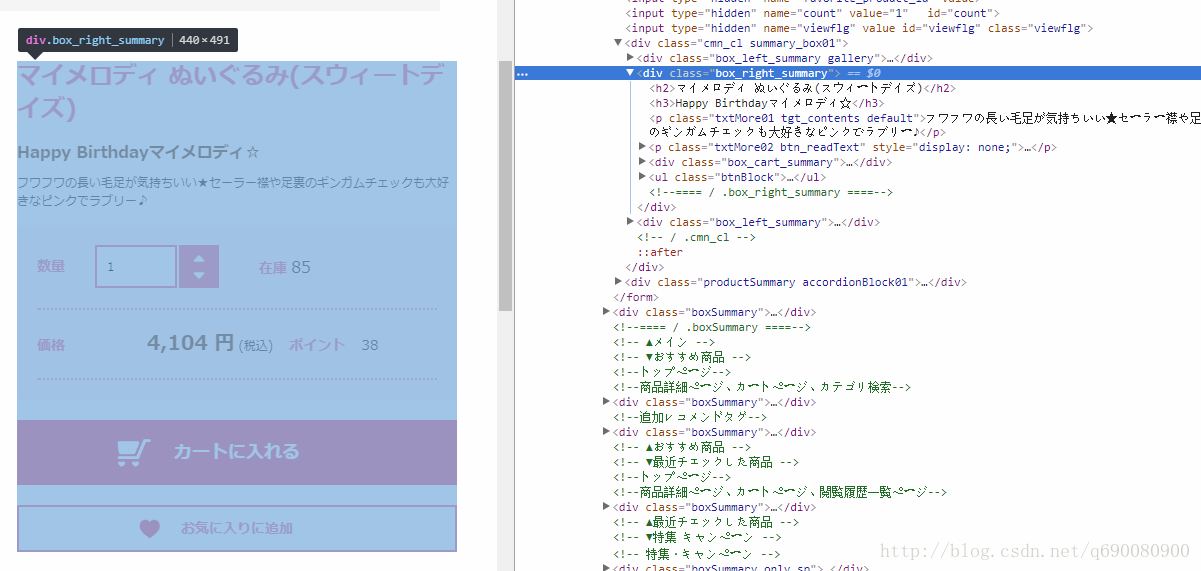Expand the div box_cart_summary node
Screen dimensions: 1201x571
click(642, 162)
